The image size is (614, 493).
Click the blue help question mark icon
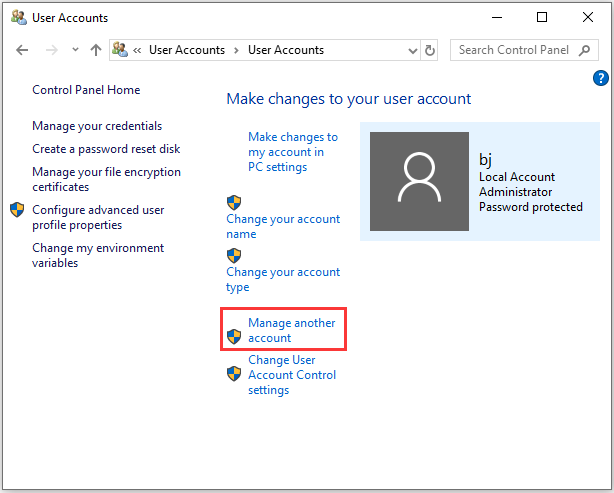click(x=600, y=78)
